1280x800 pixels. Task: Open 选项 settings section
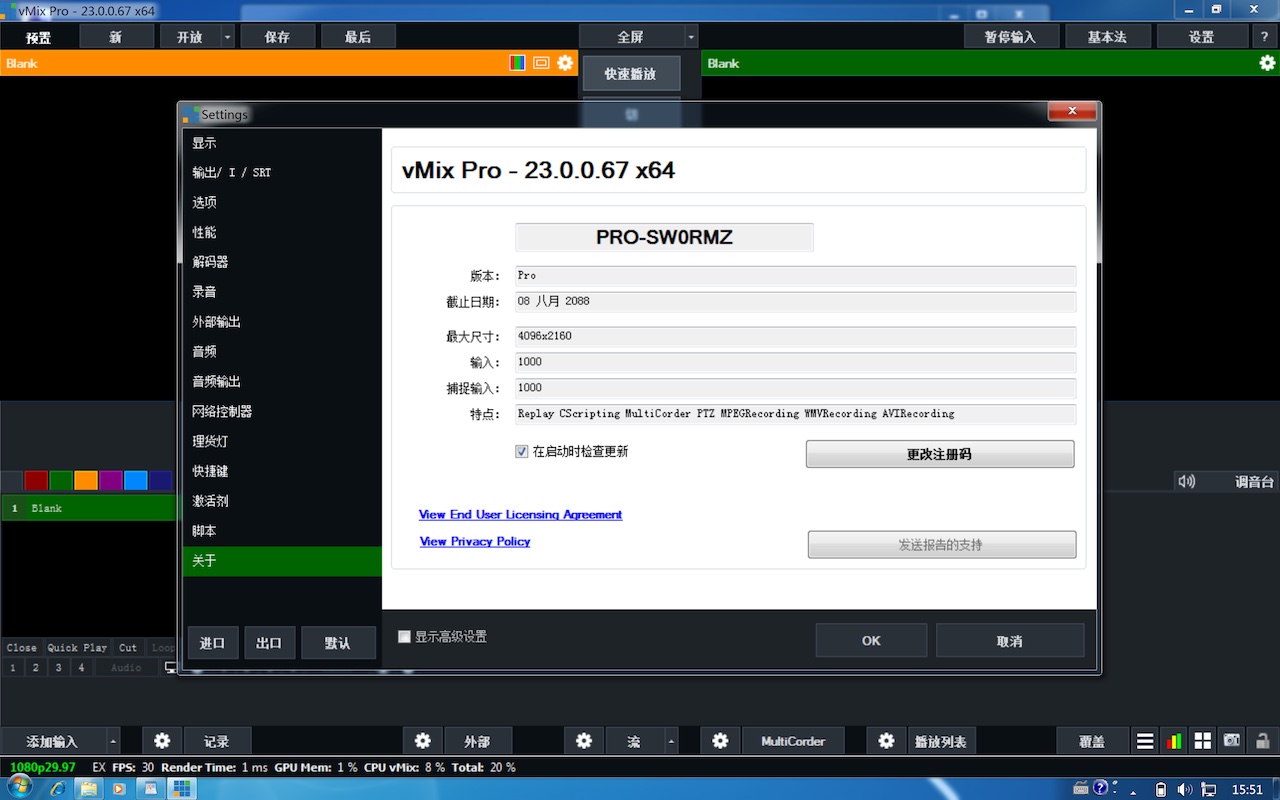[282, 202]
